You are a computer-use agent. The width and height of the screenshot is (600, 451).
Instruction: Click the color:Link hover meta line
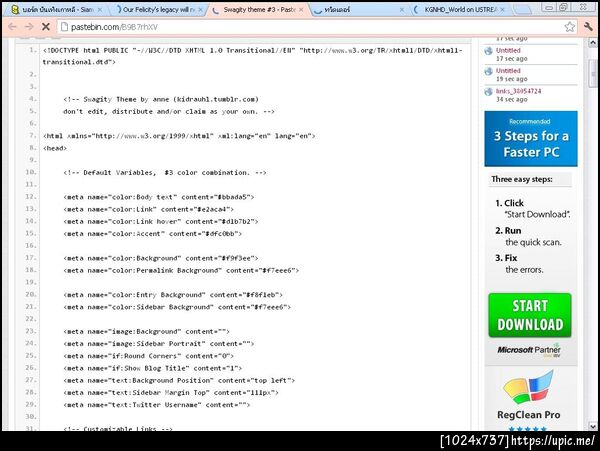[161, 221]
